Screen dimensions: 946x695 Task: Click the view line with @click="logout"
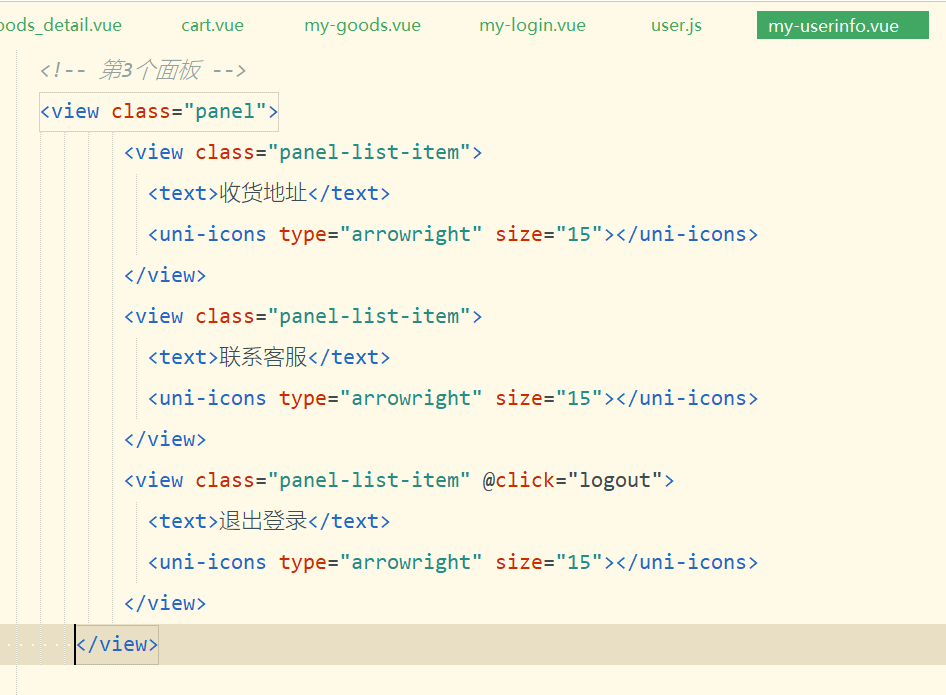pos(399,480)
